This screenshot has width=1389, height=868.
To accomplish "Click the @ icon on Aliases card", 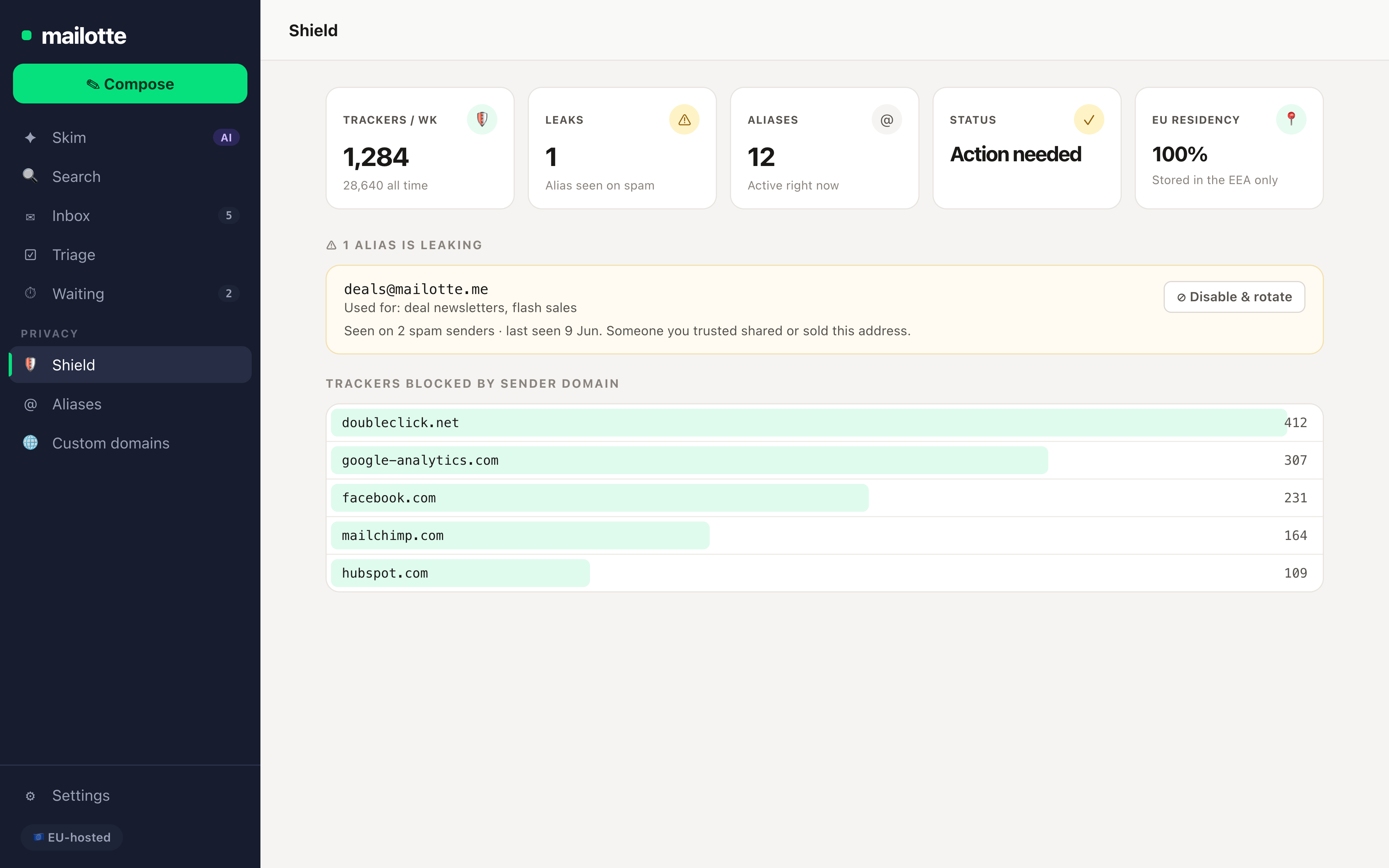I will 887,119.
